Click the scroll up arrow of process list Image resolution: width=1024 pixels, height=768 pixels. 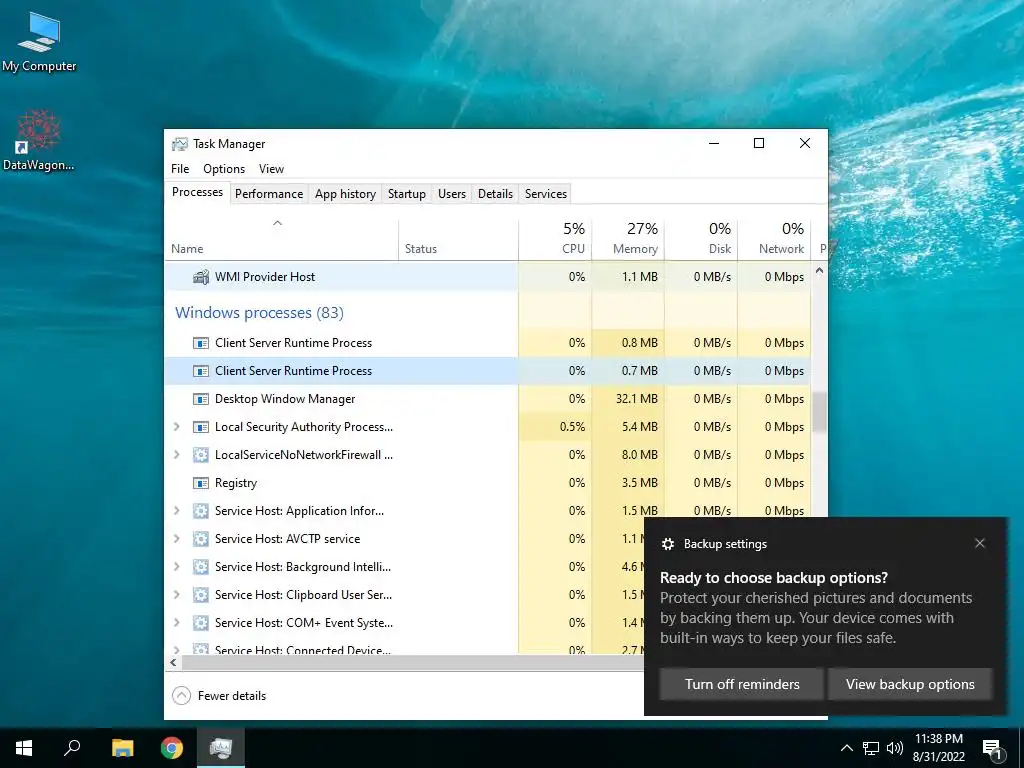point(819,270)
